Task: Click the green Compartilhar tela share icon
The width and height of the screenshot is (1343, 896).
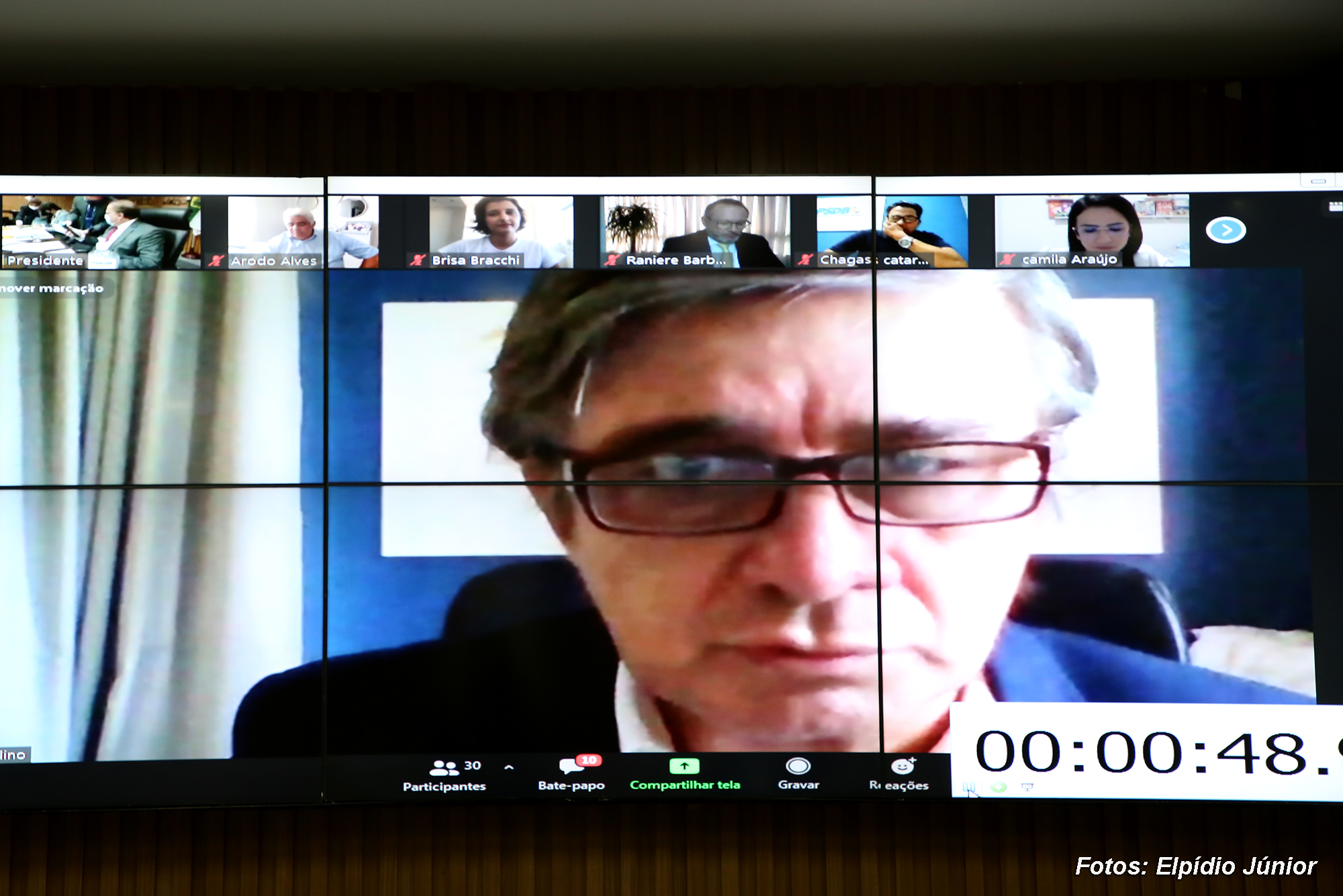Action: [684, 766]
